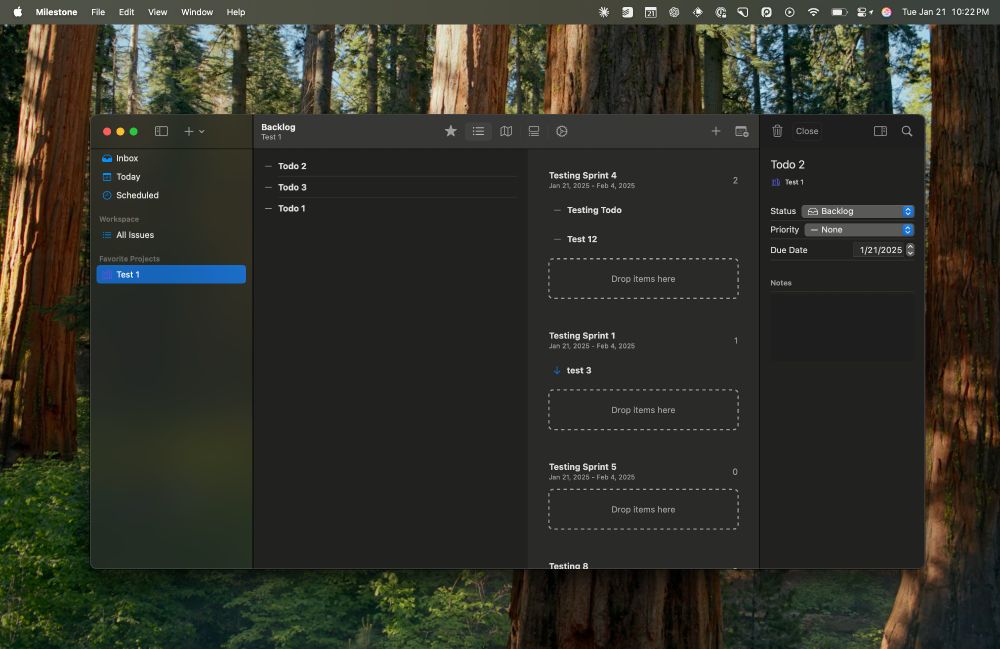Open the Edit menu
The height and width of the screenshot is (649, 1000).
pyautogui.click(x=126, y=12)
